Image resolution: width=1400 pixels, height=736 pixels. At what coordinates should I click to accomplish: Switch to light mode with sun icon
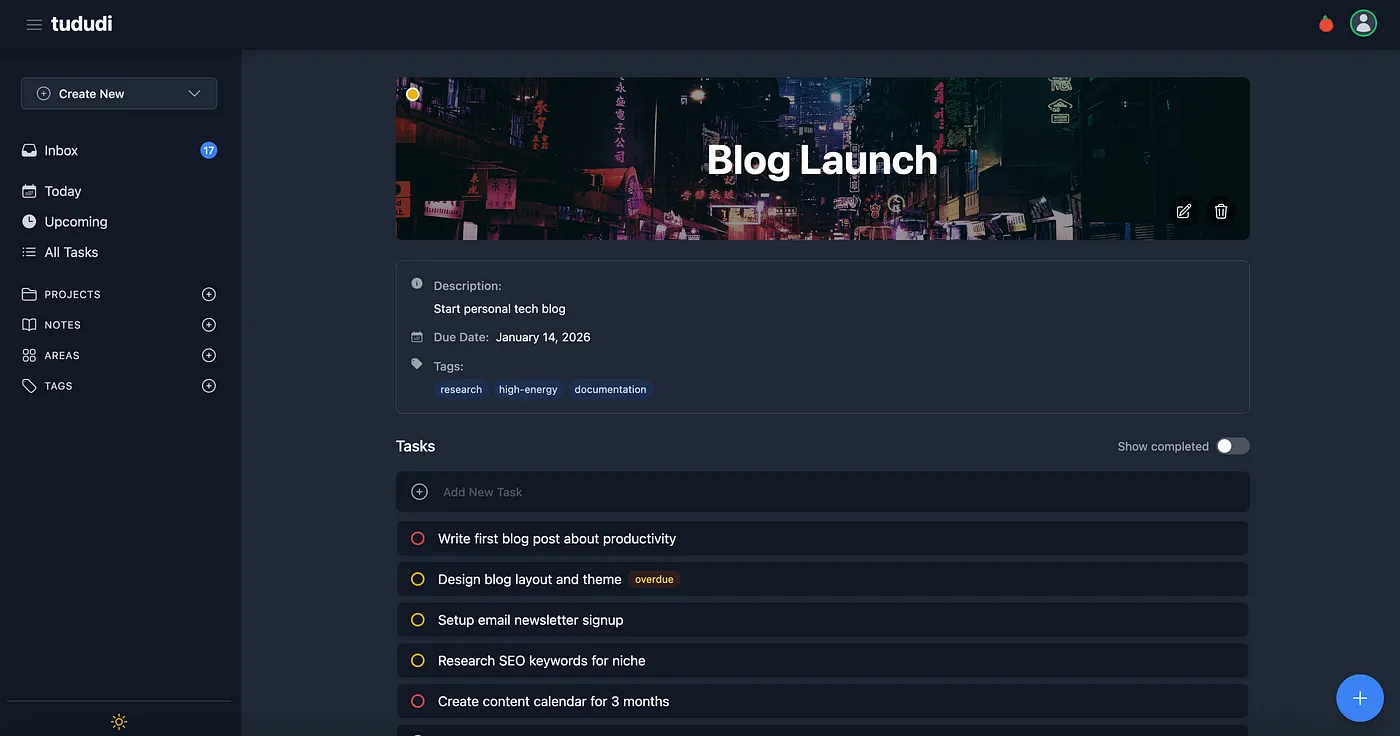[x=119, y=721]
